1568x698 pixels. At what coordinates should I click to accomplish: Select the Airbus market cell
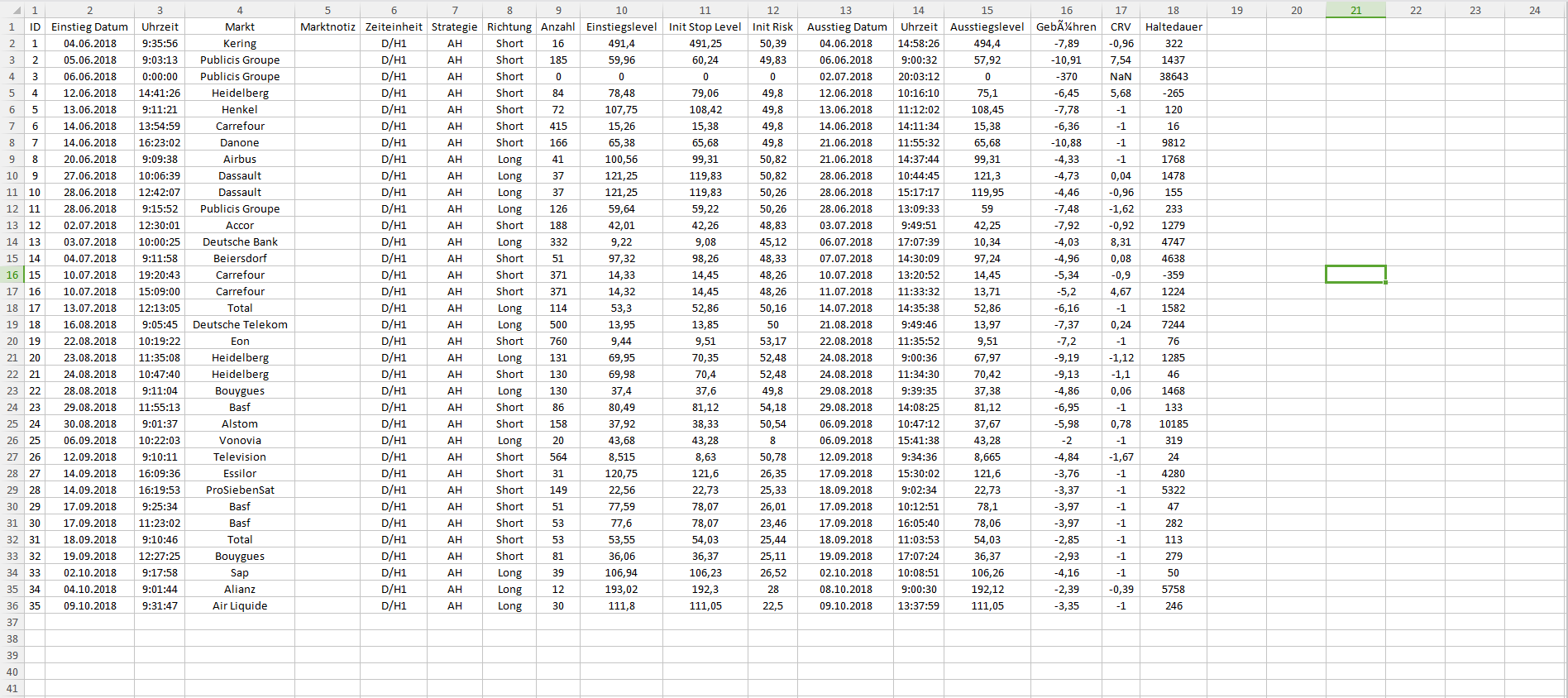(x=240, y=159)
